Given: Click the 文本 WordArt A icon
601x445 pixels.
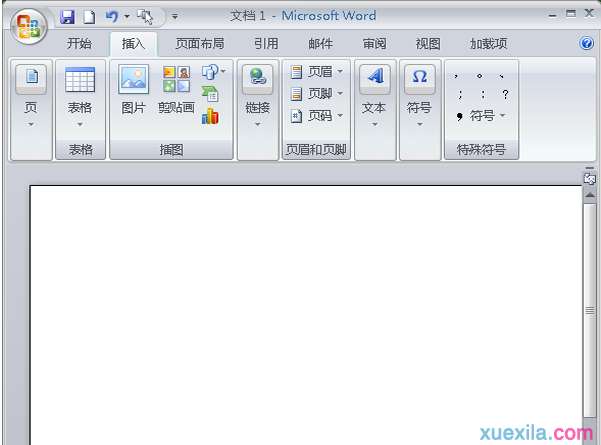Looking at the screenshot, I should coord(375,79).
